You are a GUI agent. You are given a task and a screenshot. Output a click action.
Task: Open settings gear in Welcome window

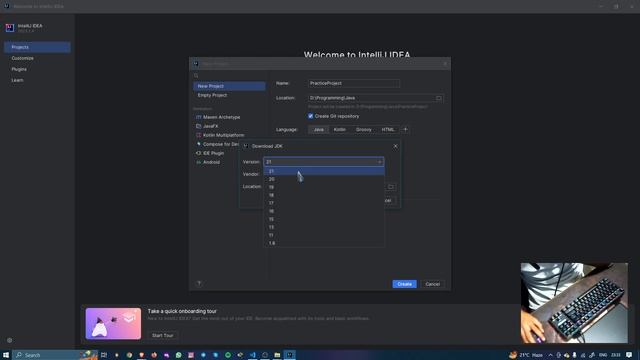9,340
